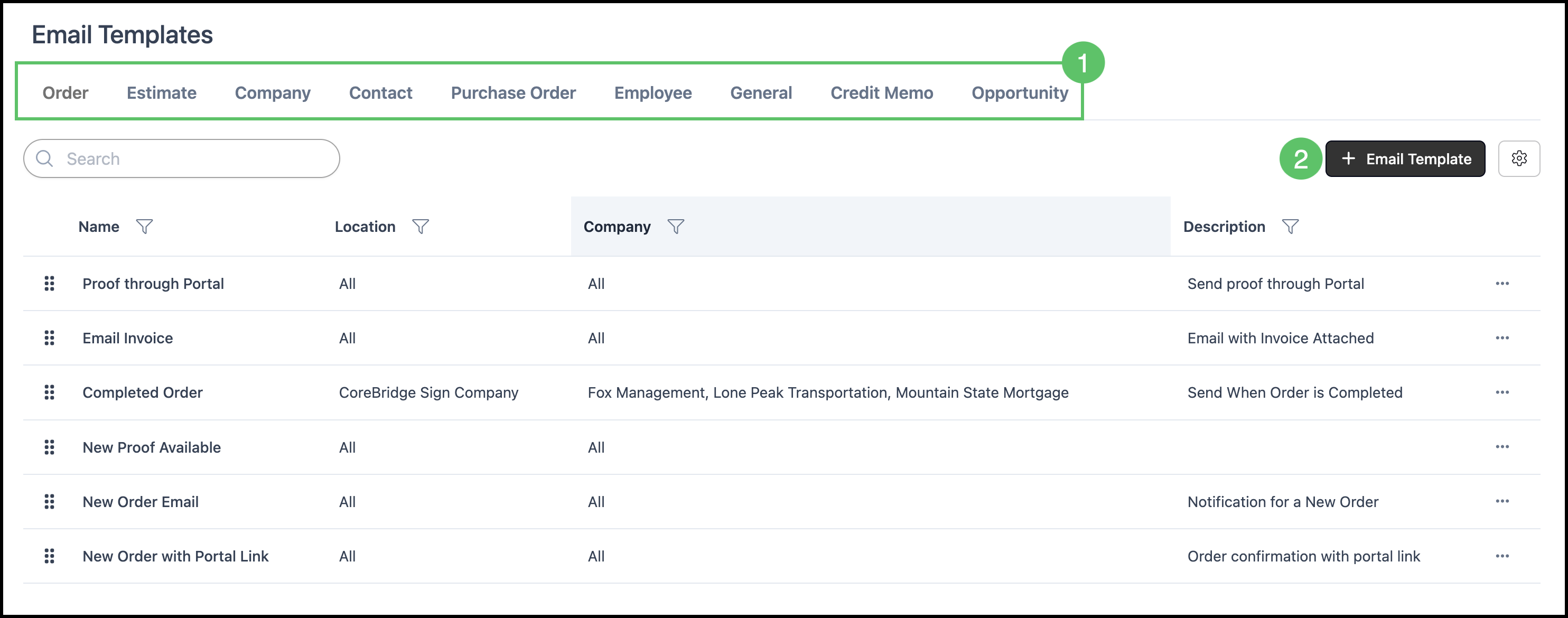Switch to the Purchase Order tab
Viewport: 1568px width, 618px height.
pos(513,92)
